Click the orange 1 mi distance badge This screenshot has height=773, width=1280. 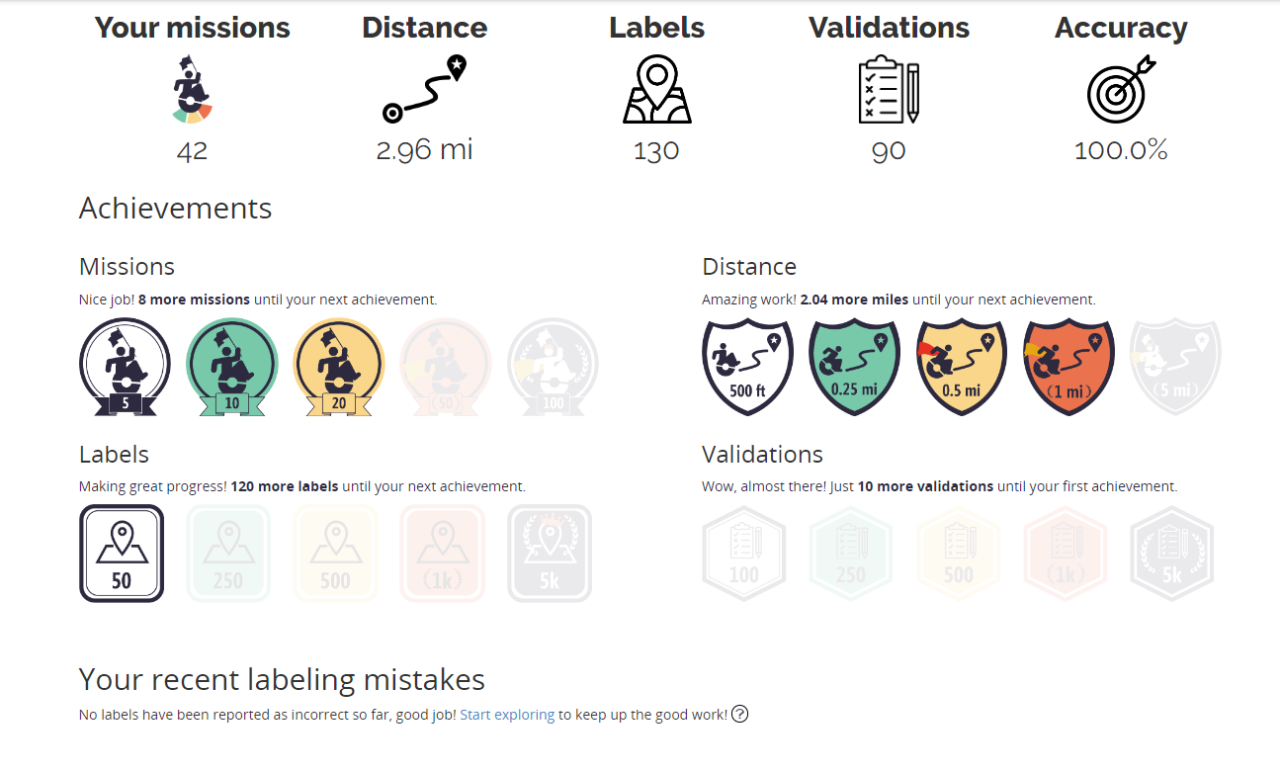1069,366
